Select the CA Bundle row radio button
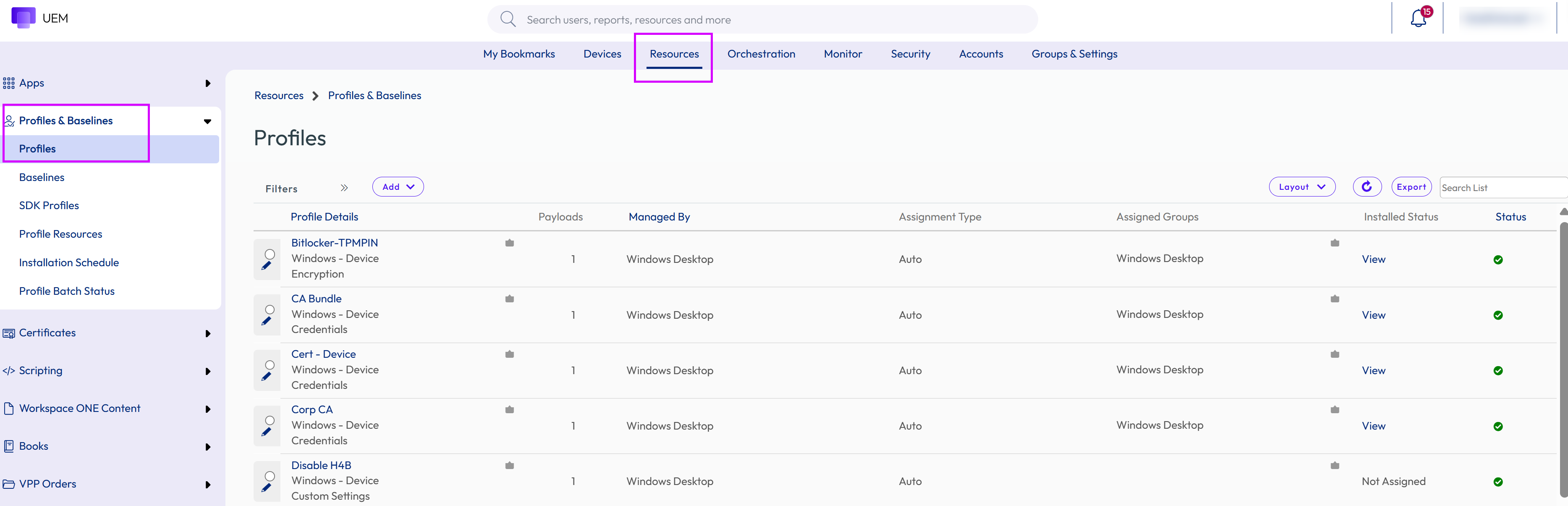Screen dimensions: 1568x506 click(x=270, y=310)
